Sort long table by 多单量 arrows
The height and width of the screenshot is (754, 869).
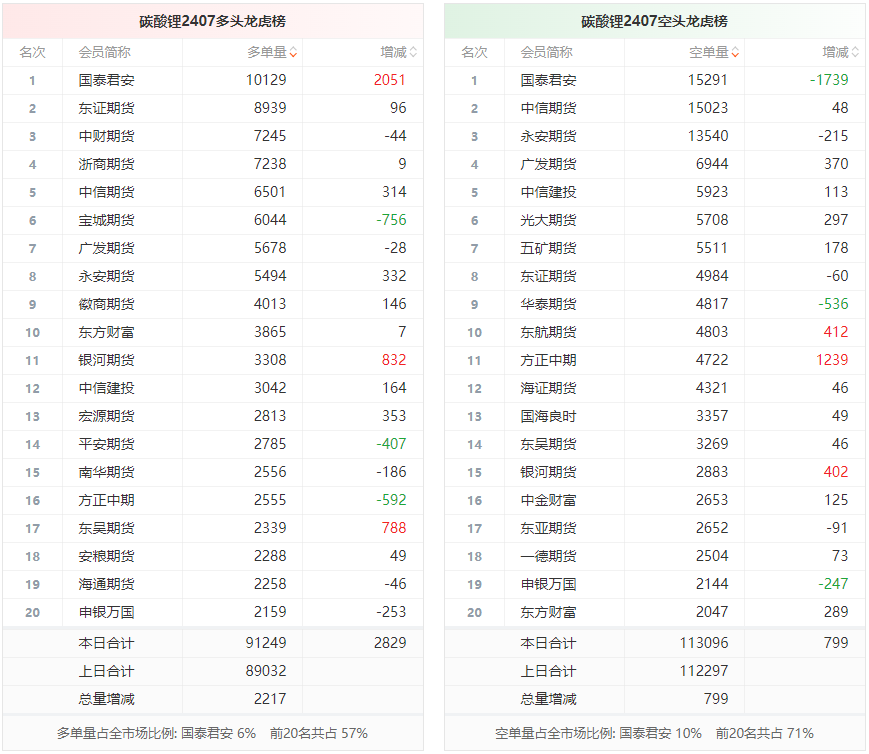click(x=293, y=53)
